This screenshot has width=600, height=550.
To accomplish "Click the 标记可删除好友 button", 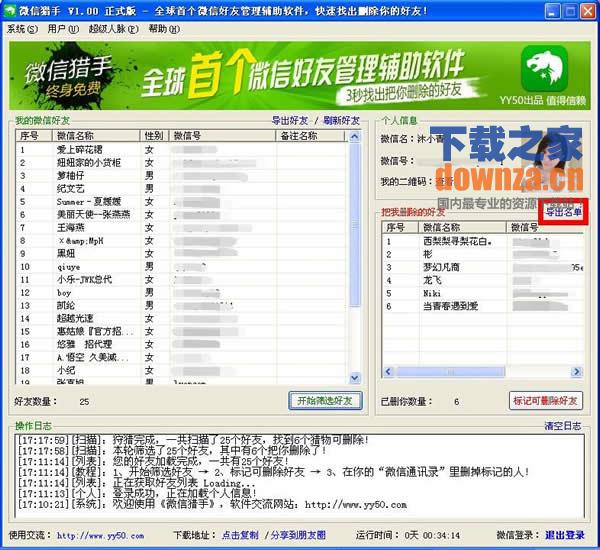I will click(546, 401).
